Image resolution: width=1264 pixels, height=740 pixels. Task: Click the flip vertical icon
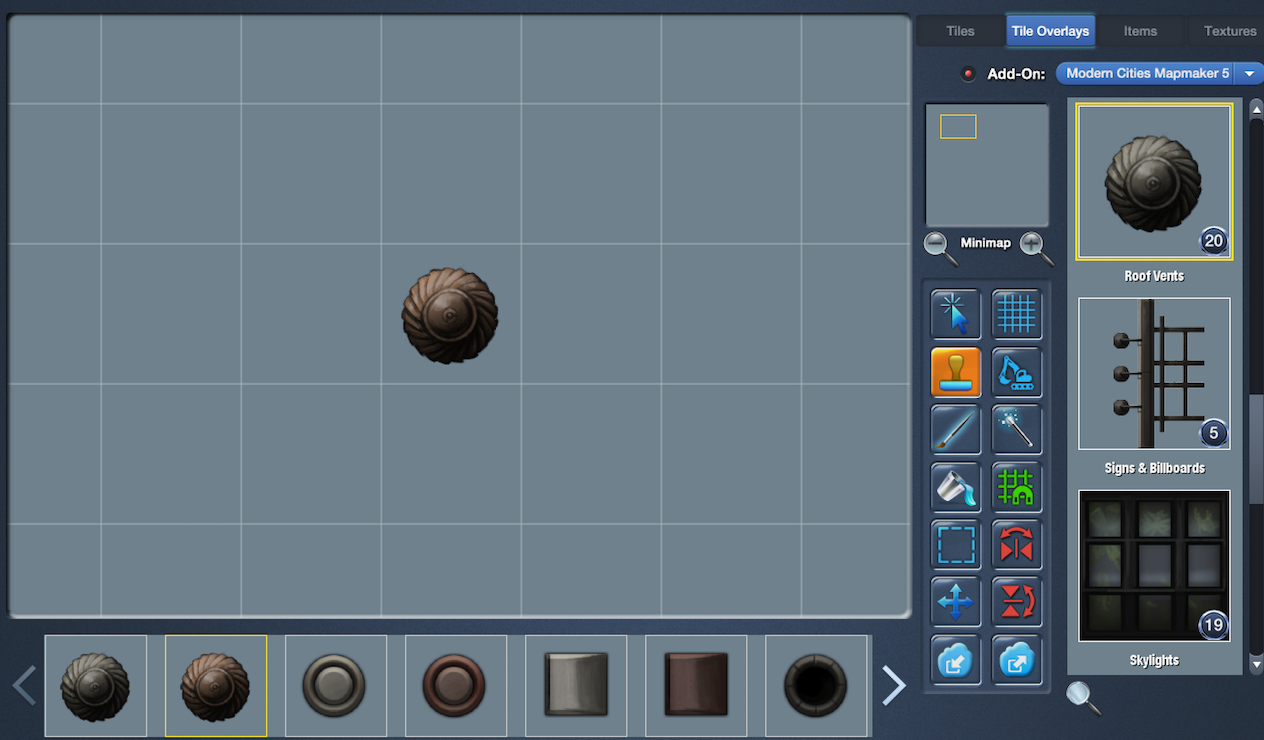(x=1016, y=602)
